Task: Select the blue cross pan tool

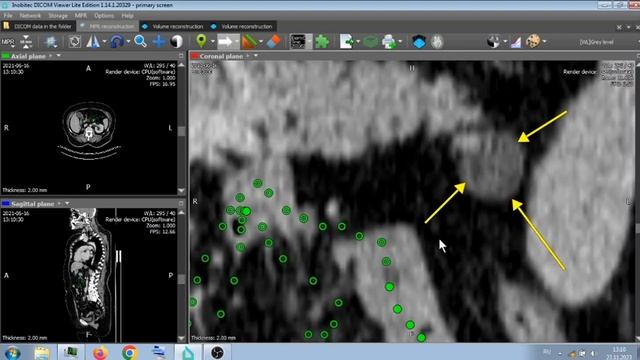Action: click(x=159, y=42)
